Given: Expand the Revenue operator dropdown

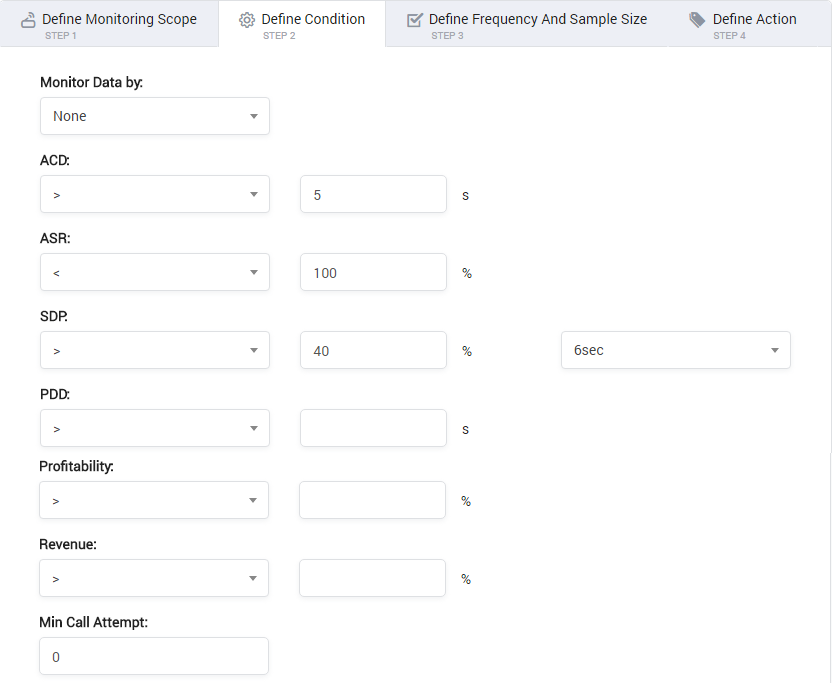Looking at the screenshot, I should click(154, 578).
